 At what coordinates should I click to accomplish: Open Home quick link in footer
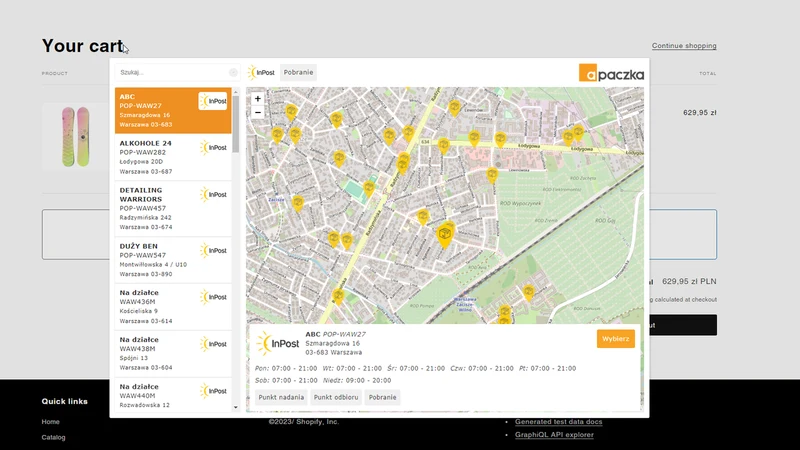(51, 422)
